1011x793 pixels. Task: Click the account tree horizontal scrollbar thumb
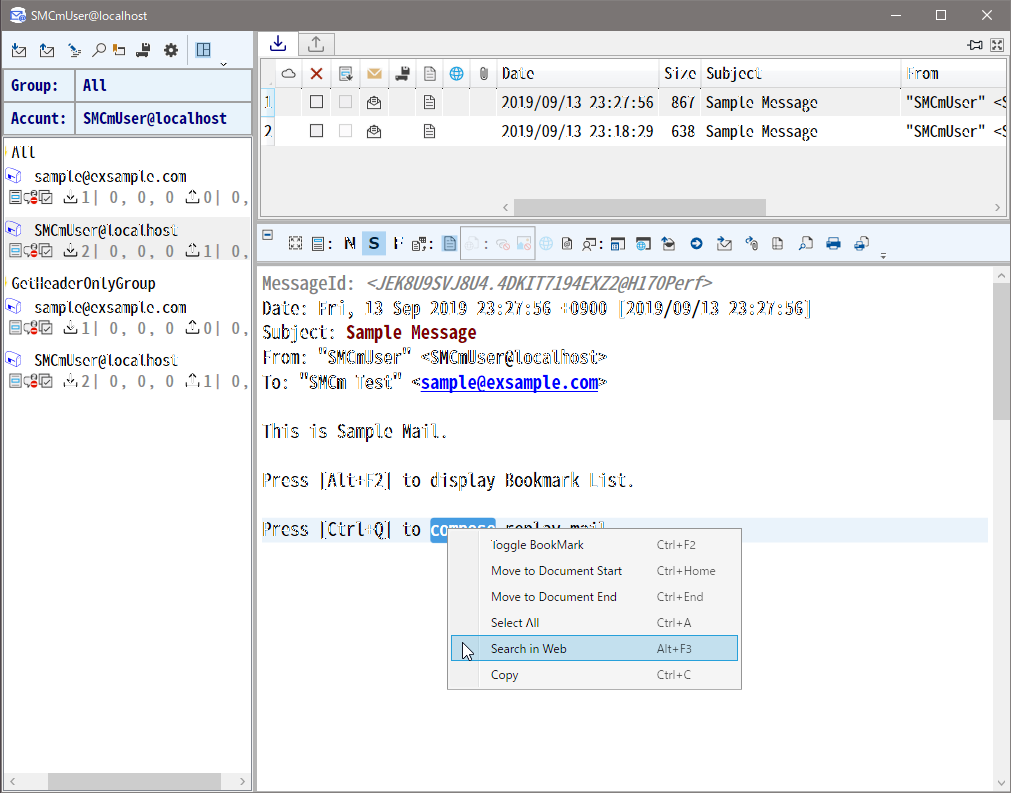[x=134, y=781]
